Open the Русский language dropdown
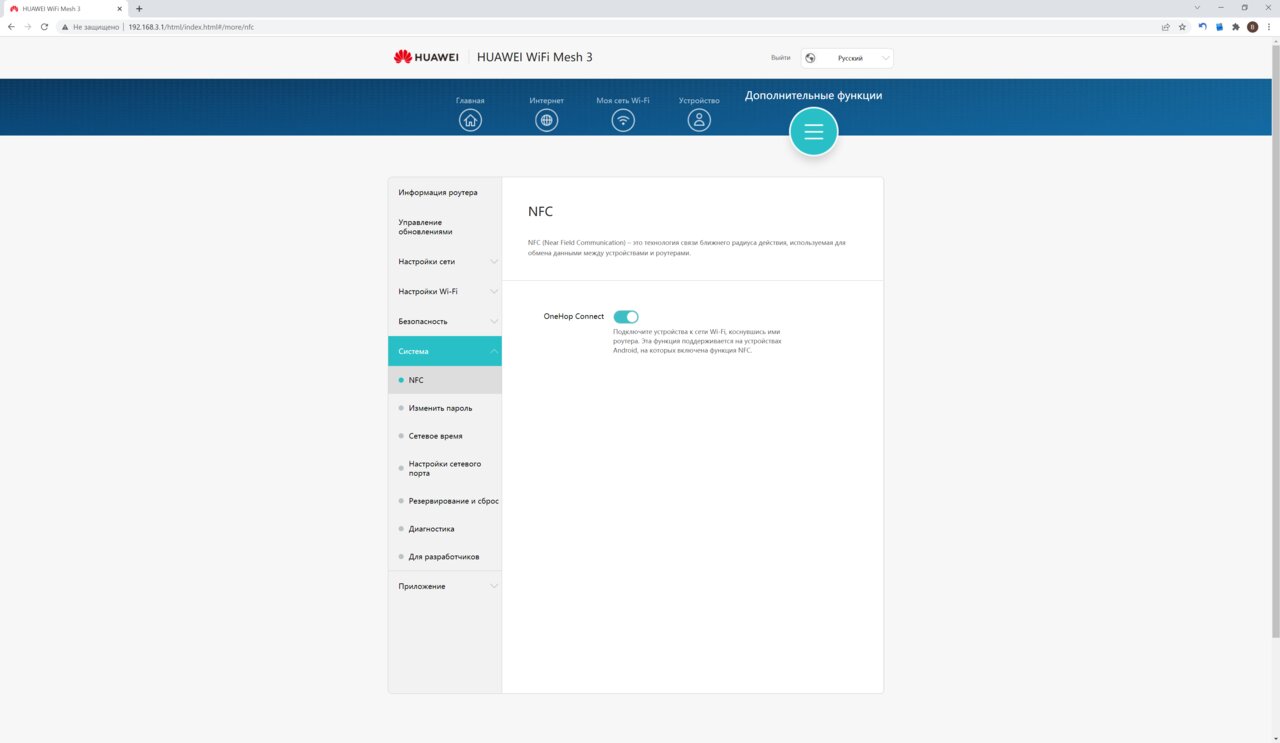1280x743 pixels. [847, 58]
